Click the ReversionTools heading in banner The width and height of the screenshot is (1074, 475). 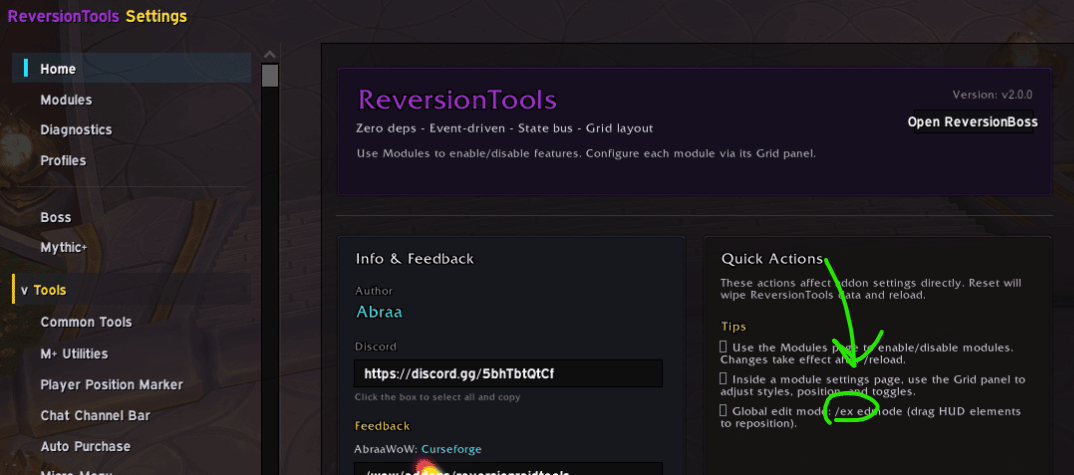click(458, 100)
